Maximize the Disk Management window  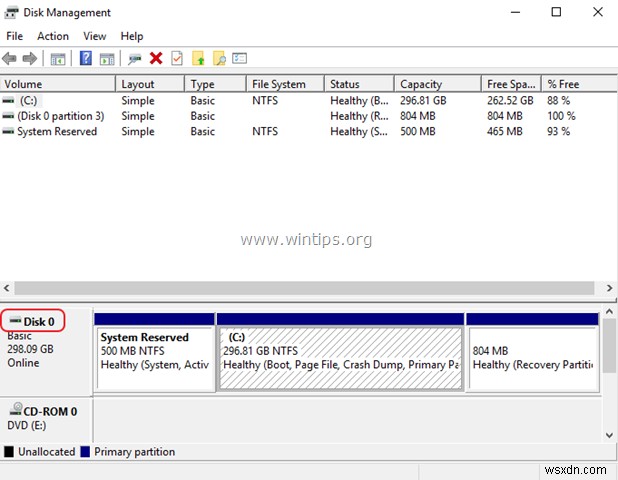coord(556,12)
